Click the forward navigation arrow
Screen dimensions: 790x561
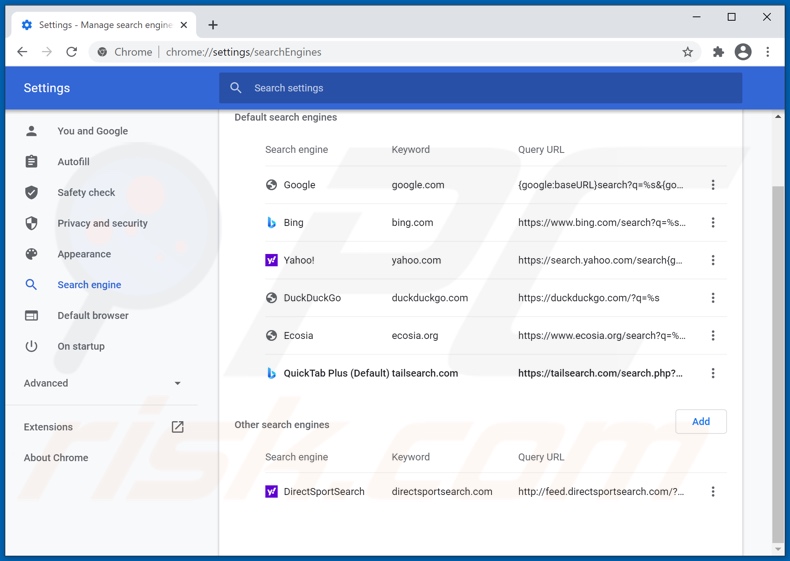47,52
